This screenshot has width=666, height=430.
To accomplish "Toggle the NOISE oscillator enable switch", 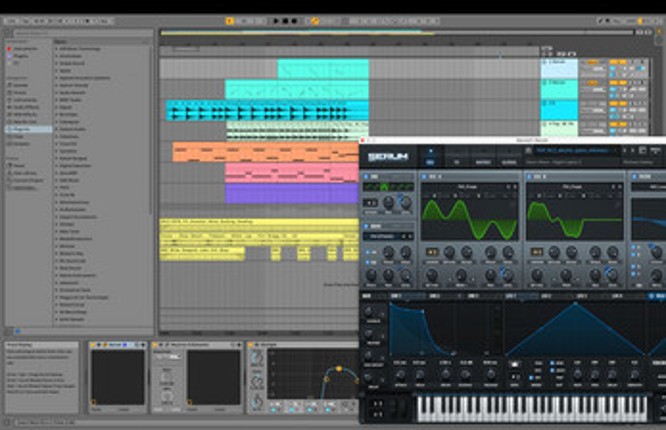I will click(x=366, y=226).
